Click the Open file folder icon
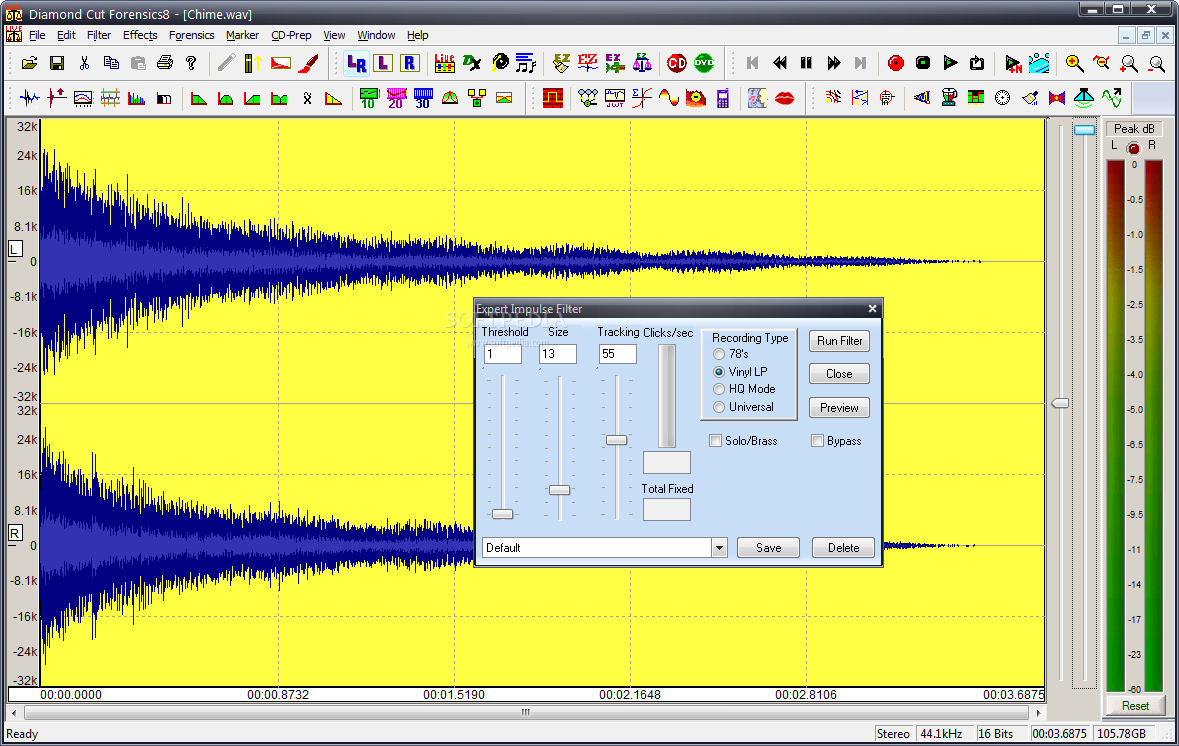The width and height of the screenshot is (1179, 746). click(29, 63)
